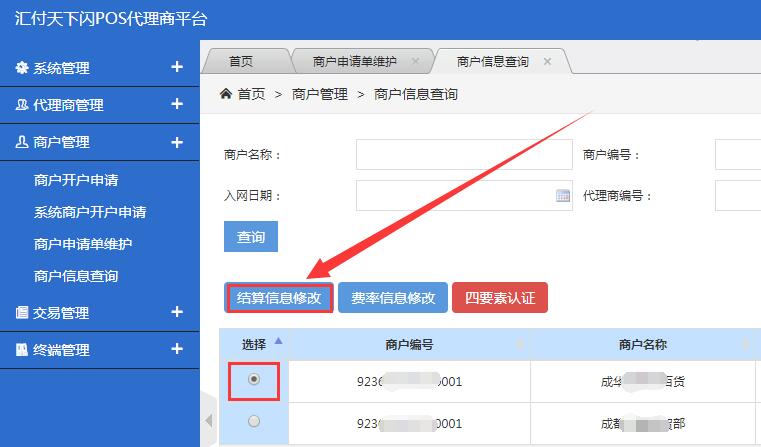Click 商户管理 in the breadcrumb
The height and width of the screenshot is (447, 761).
click(x=320, y=94)
